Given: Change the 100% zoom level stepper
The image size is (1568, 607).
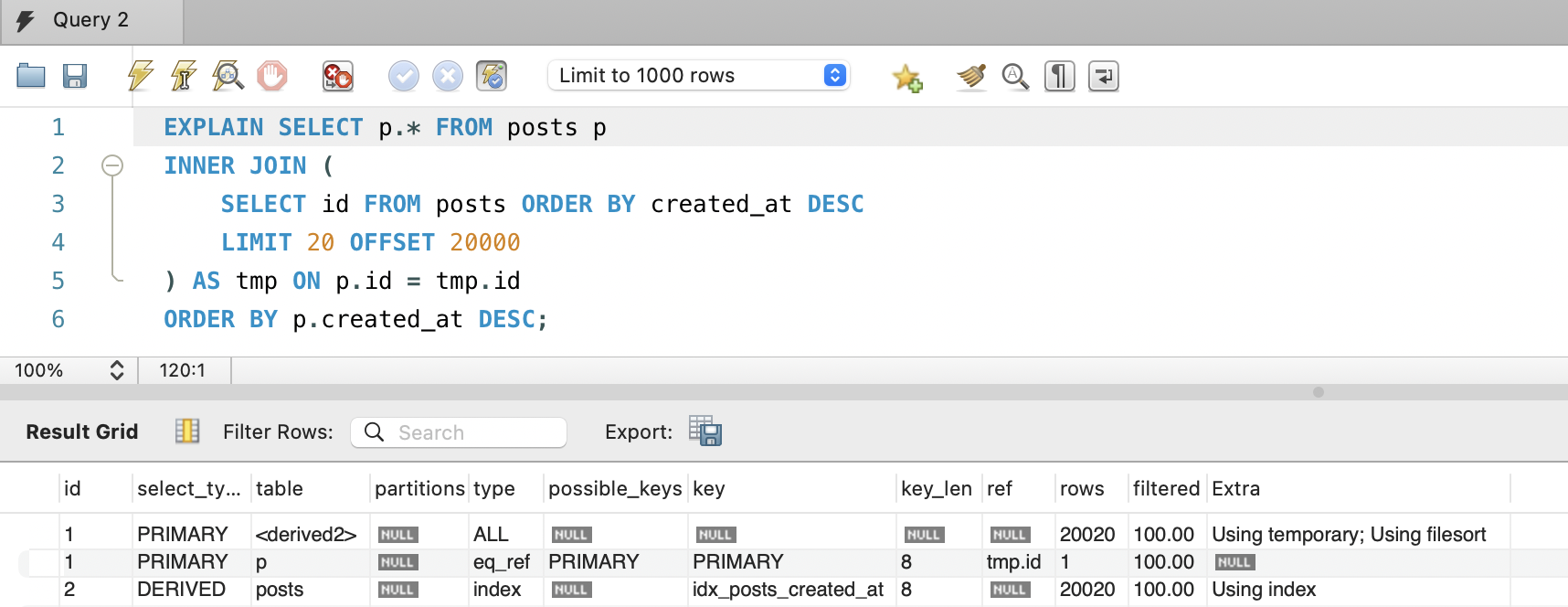Looking at the screenshot, I should click(x=116, y=370).
